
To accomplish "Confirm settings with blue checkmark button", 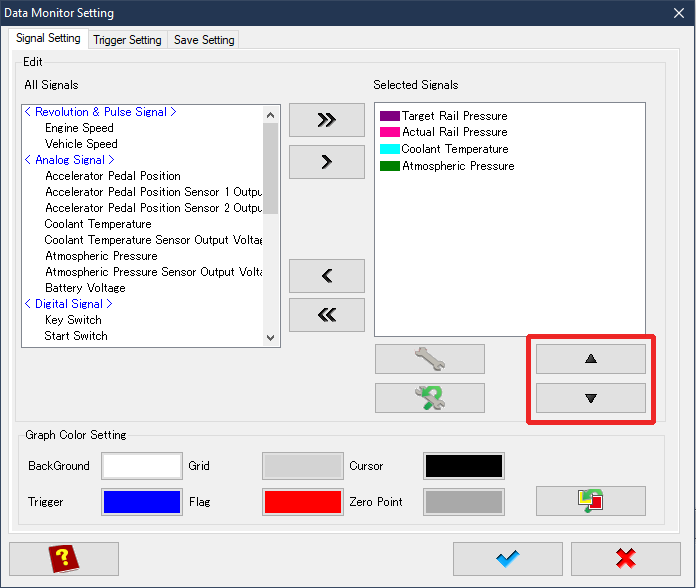I will click(508, 559).
